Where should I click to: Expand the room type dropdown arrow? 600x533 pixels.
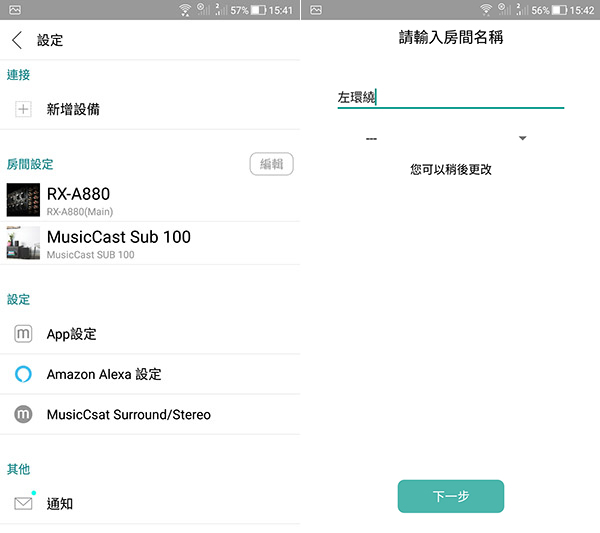(x=522, y=138)
